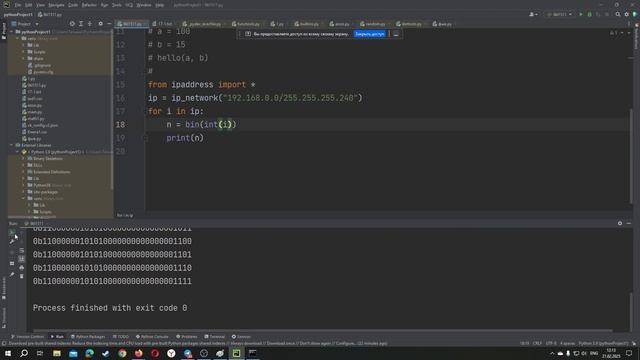Open the Python Console tab
Viewport: 640px width, 360px height.
(x=152, y=337)
